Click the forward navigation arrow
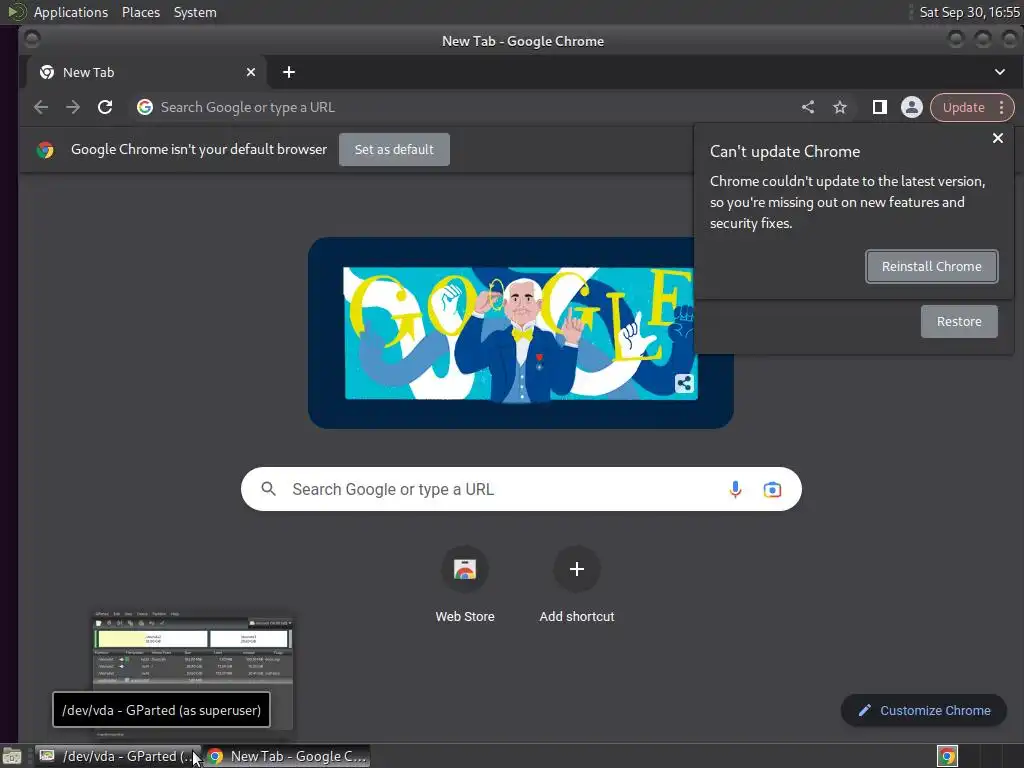 coord(72,107)
